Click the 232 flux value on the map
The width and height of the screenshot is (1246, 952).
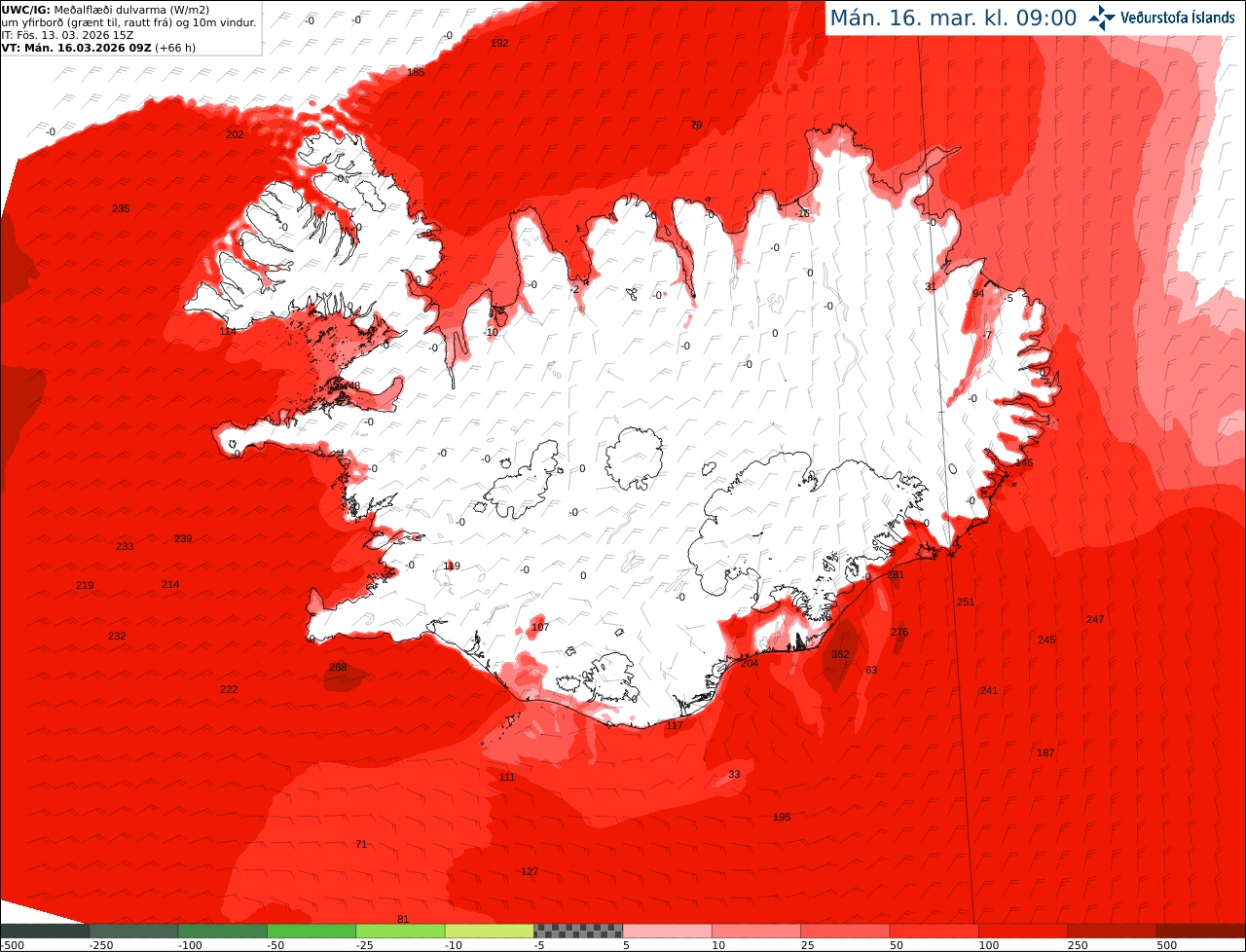coord(117,636)
